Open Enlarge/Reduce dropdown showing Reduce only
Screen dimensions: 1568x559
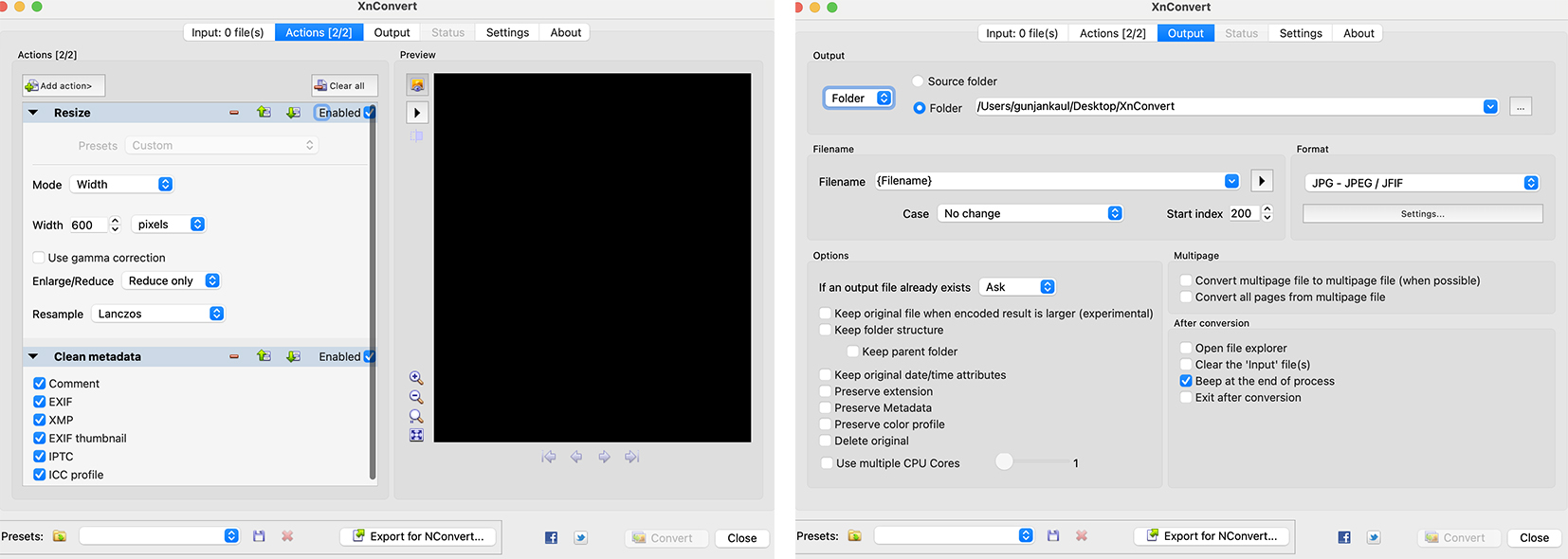[x=172, y=281]
